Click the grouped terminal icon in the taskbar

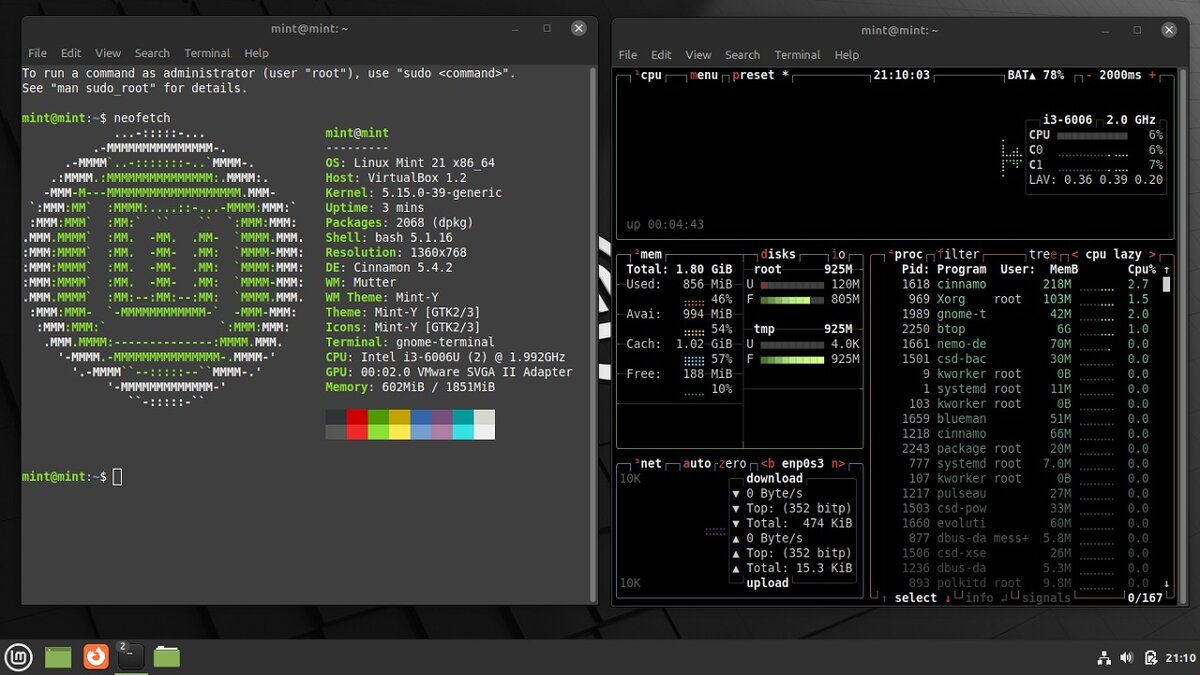(x=131, y=657)
